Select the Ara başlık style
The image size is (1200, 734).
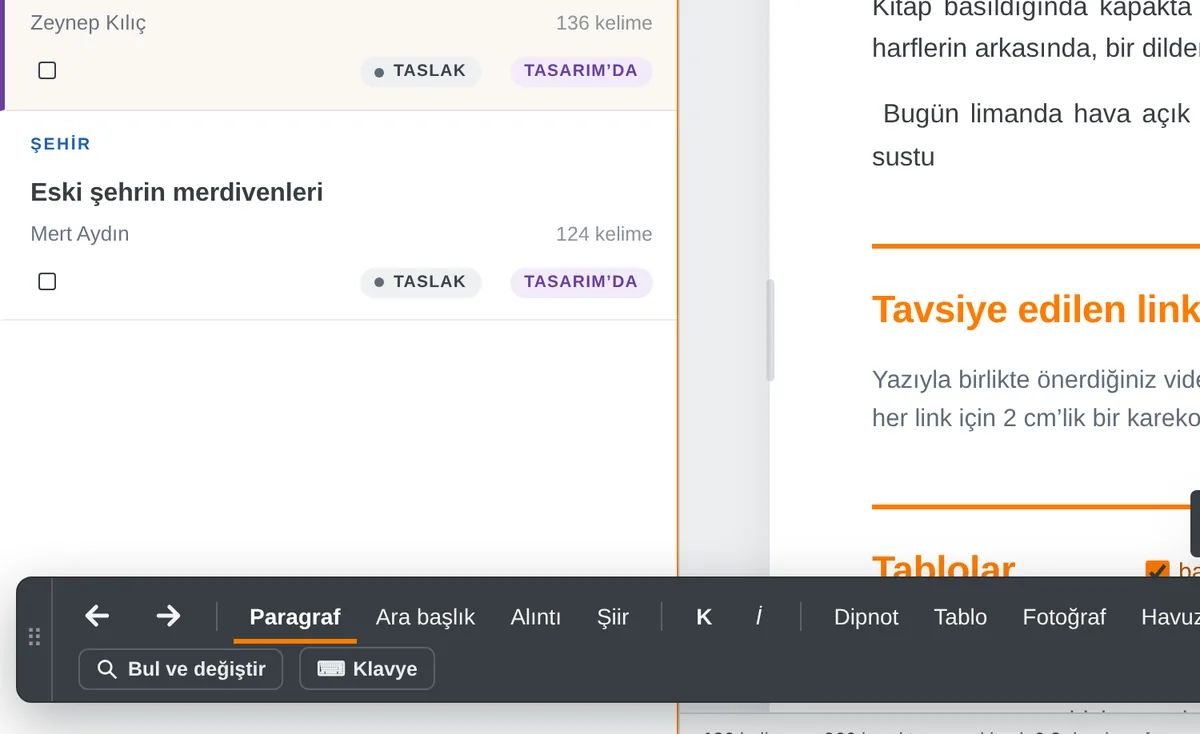point(425,617)
